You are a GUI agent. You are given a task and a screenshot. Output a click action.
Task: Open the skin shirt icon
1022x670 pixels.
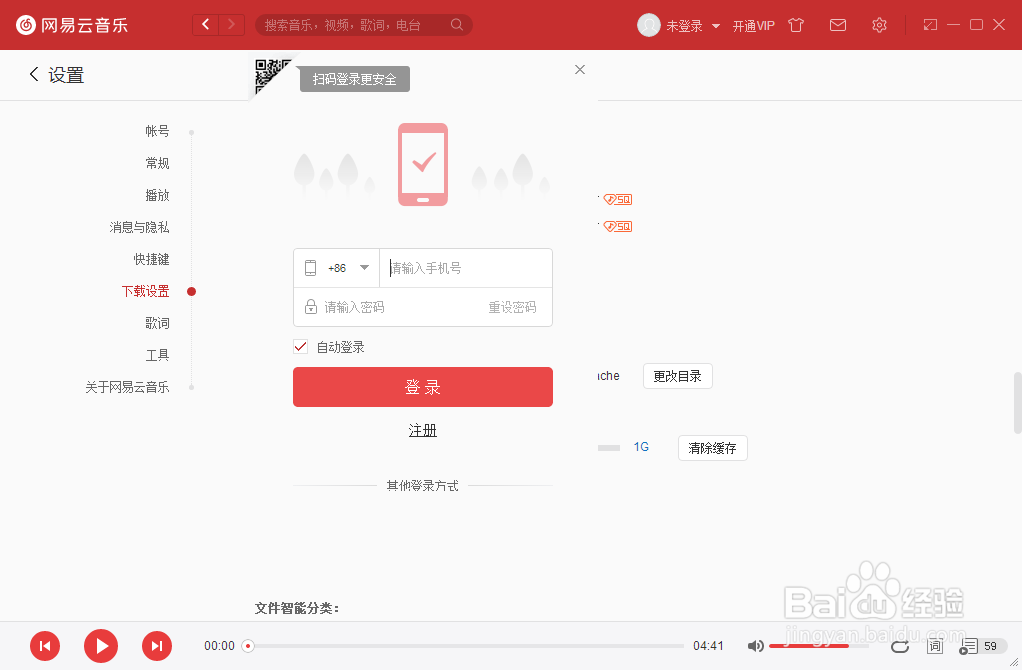[796, 25]
